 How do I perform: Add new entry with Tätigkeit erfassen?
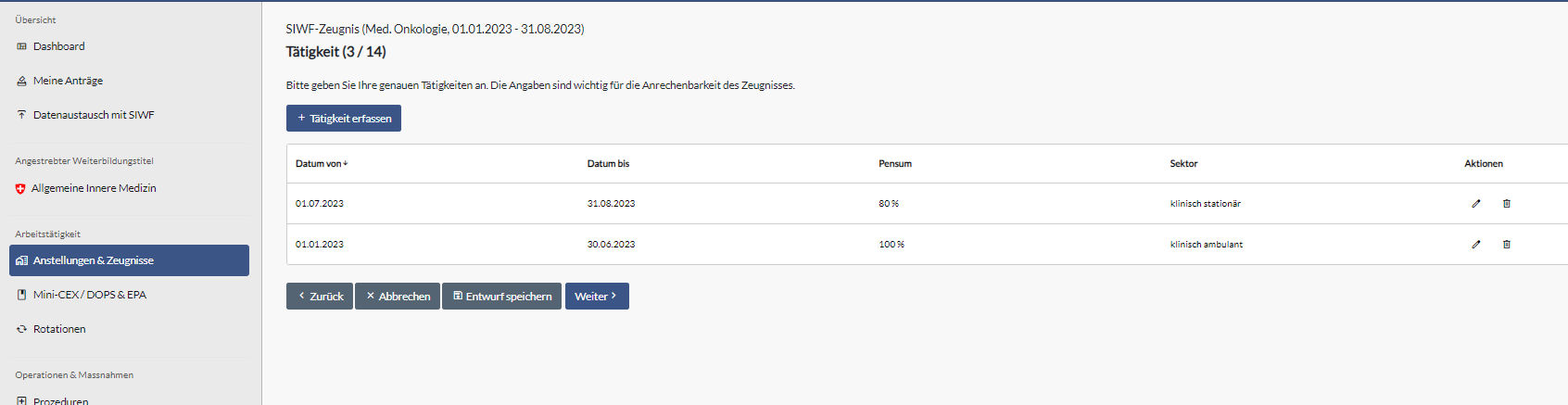[344, 119]
